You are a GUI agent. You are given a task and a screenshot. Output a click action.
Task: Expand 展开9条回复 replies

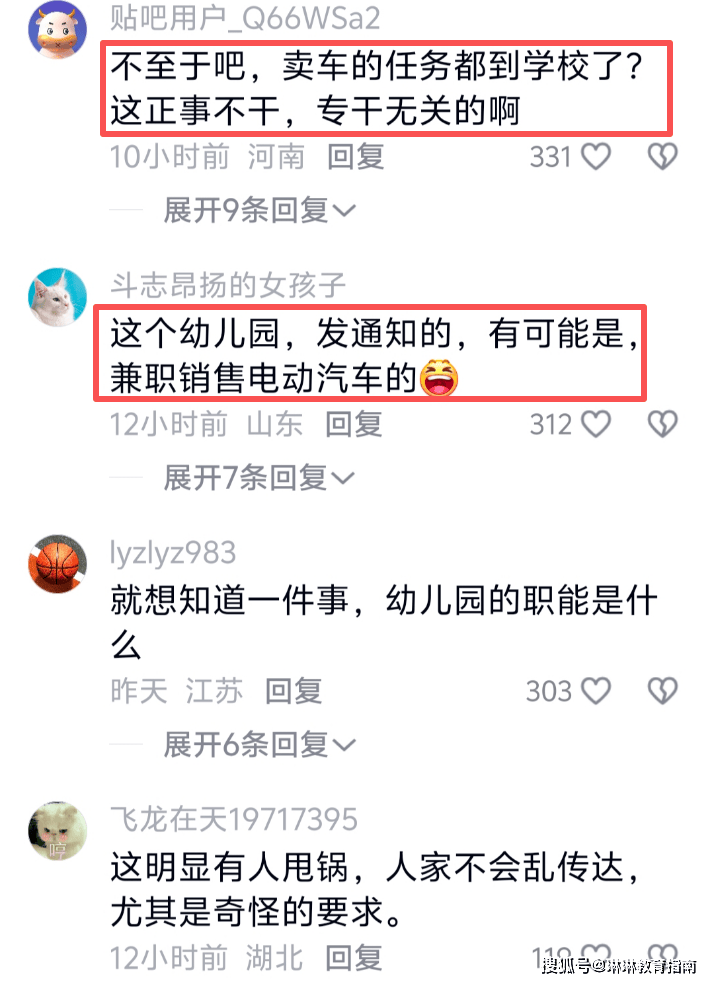tap(260, 210)
